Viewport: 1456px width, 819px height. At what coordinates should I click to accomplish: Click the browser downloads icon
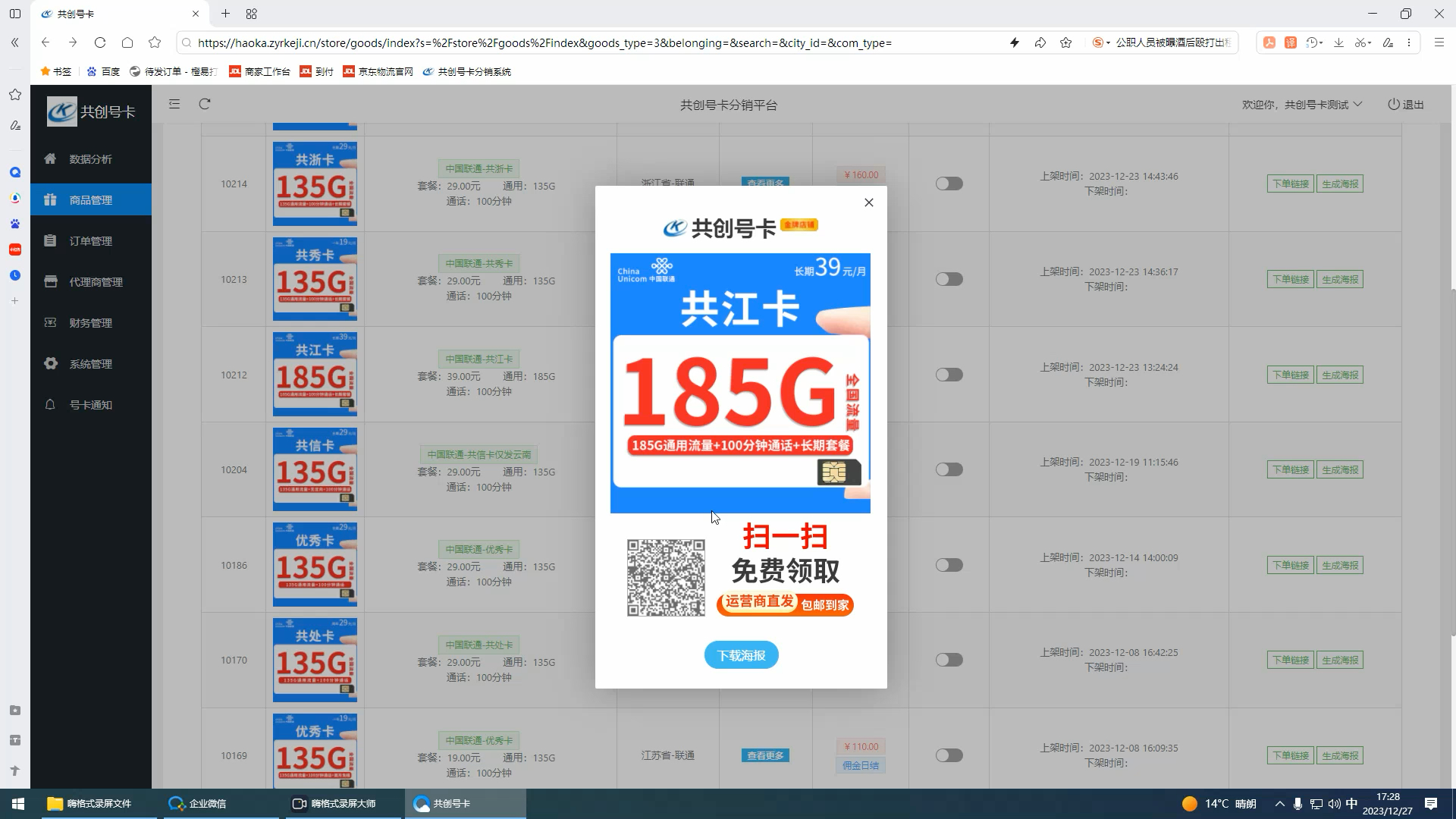1339,42
